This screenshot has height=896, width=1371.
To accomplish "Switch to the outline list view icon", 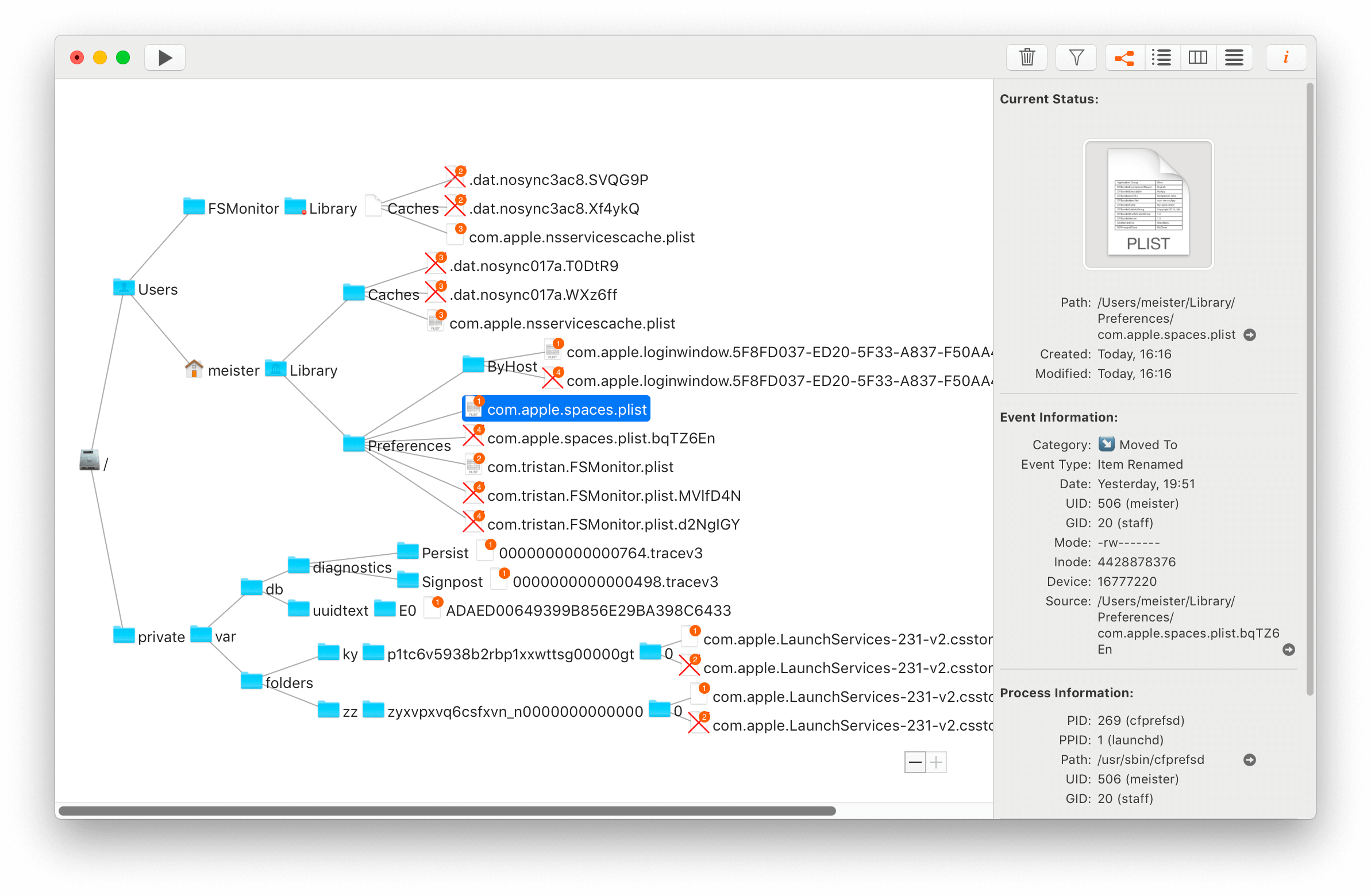I will pyautogui.click(x=1161, y=57).
